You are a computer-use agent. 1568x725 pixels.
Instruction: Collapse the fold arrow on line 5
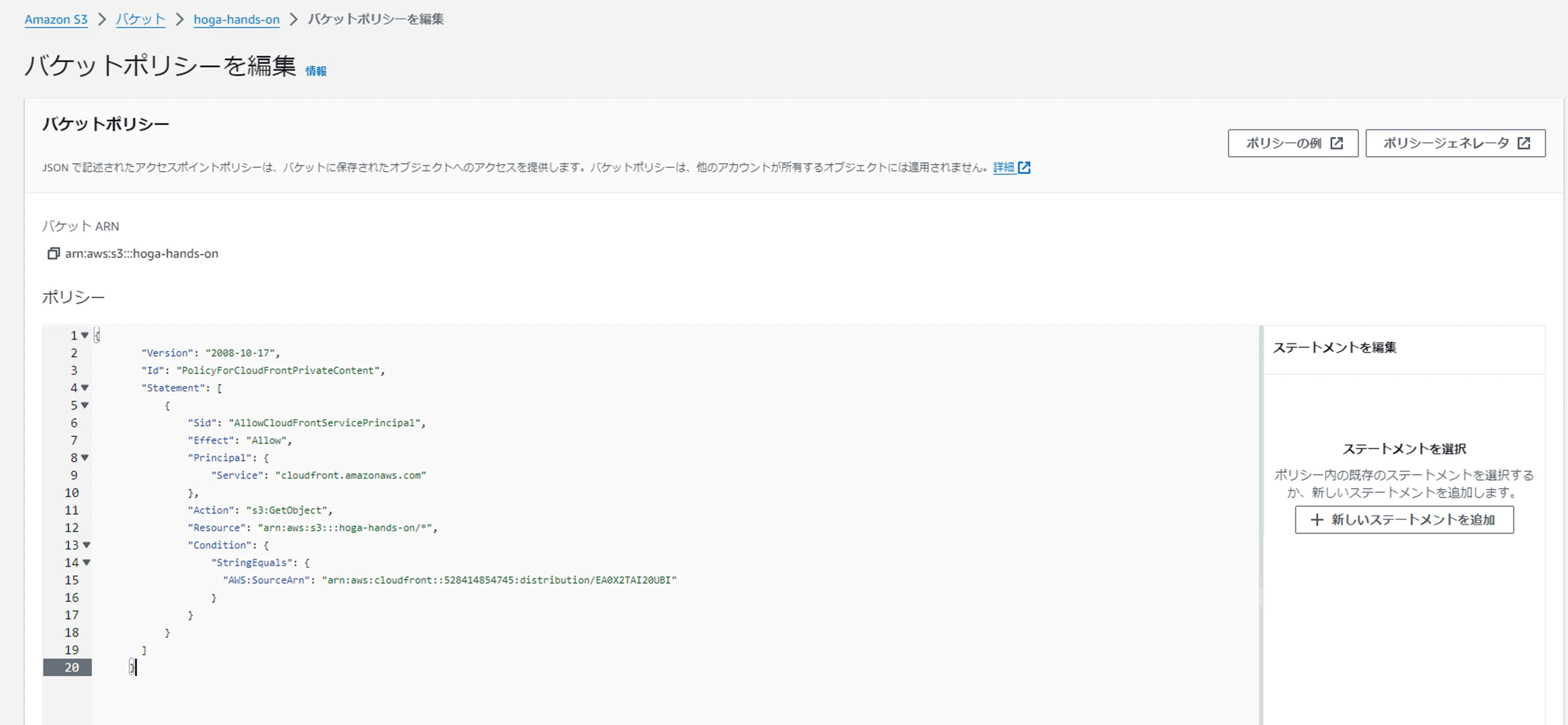pyautogui.click(x=85, y=406)
